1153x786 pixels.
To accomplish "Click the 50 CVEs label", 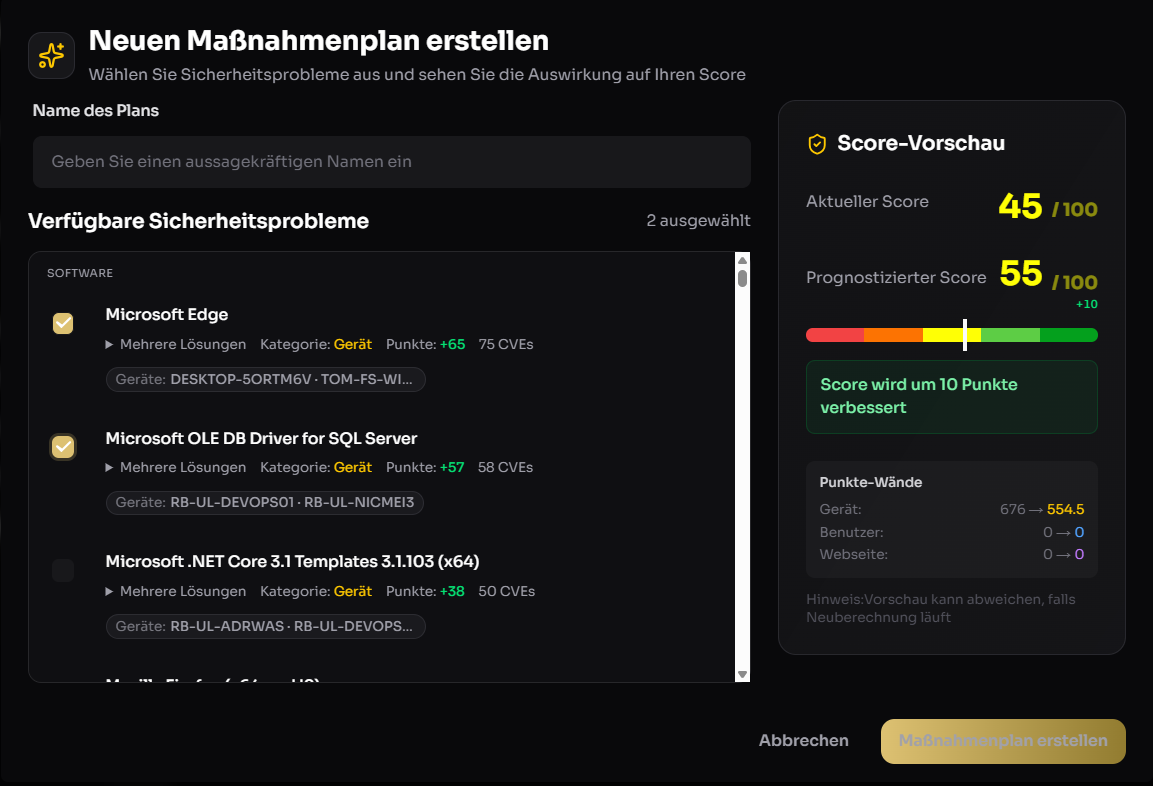I will [x=507, y=591].
